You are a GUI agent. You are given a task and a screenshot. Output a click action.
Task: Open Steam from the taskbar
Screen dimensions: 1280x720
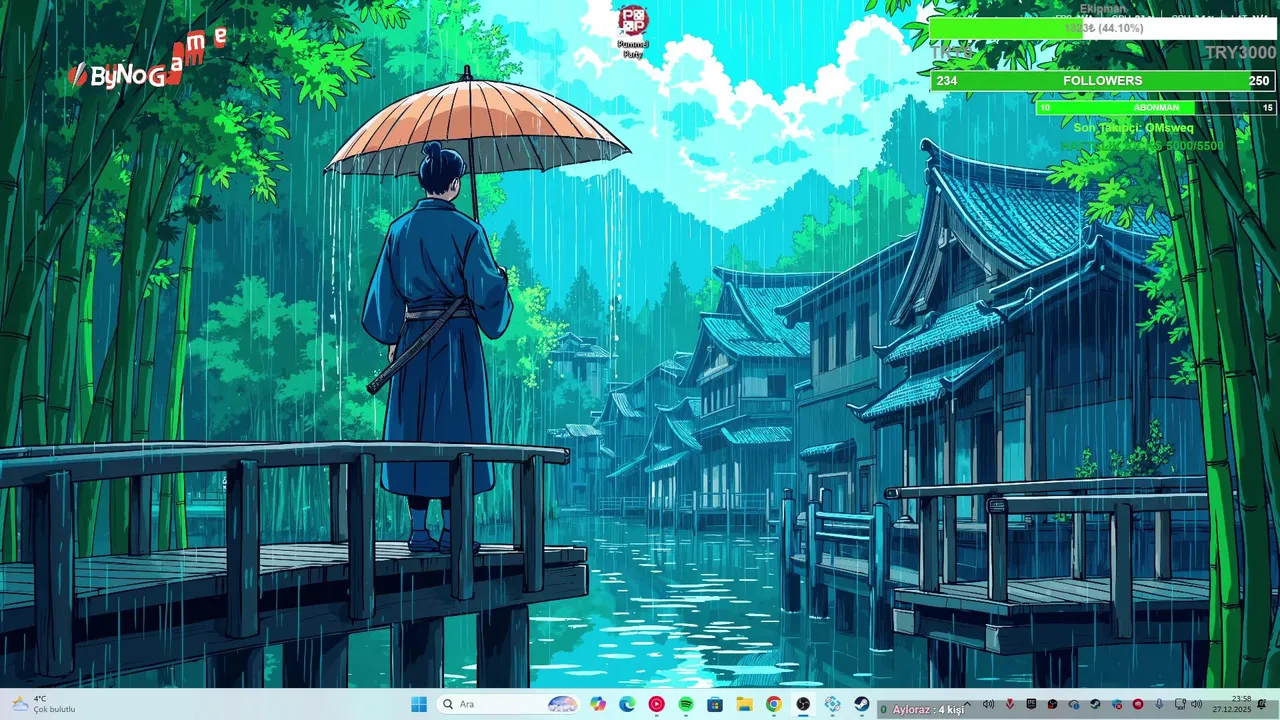pos(861,704)
